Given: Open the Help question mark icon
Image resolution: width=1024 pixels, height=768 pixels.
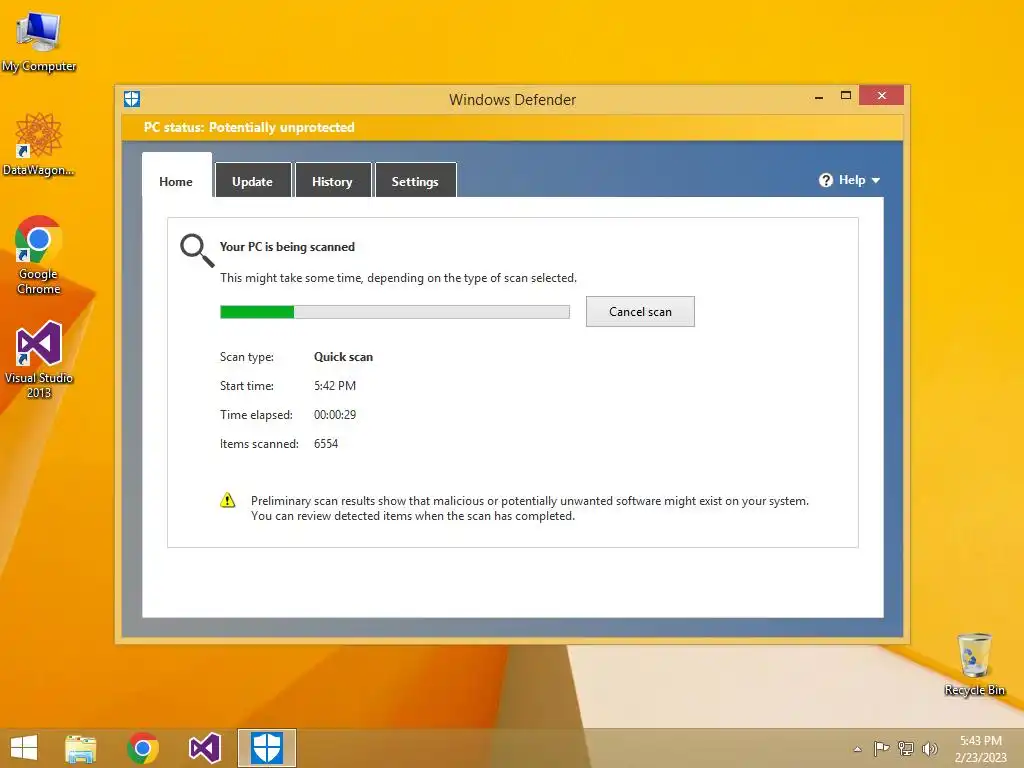Looking at the screenshot, I should point(825,180).
